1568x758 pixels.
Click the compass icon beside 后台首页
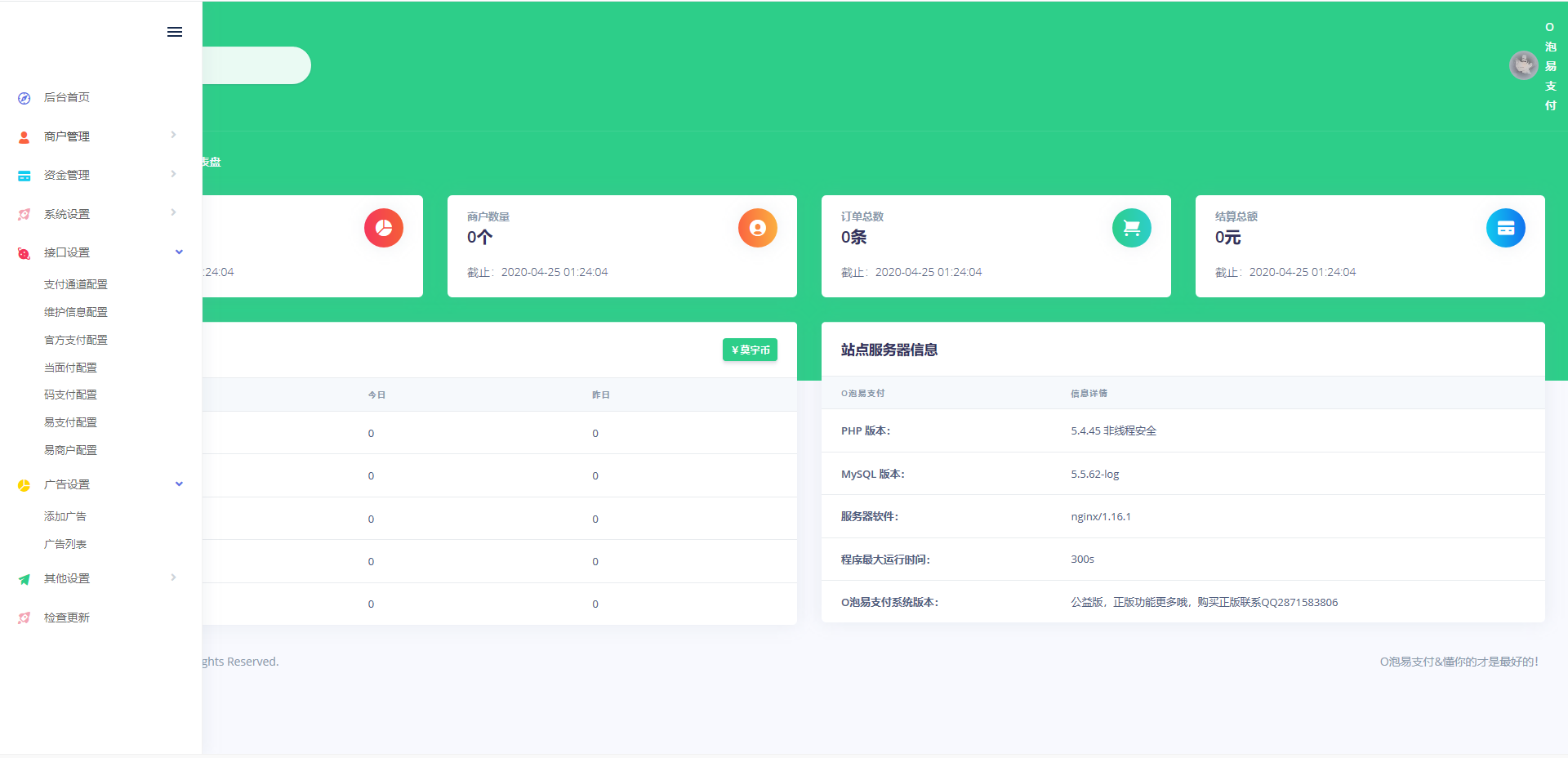tap(24, 98)
